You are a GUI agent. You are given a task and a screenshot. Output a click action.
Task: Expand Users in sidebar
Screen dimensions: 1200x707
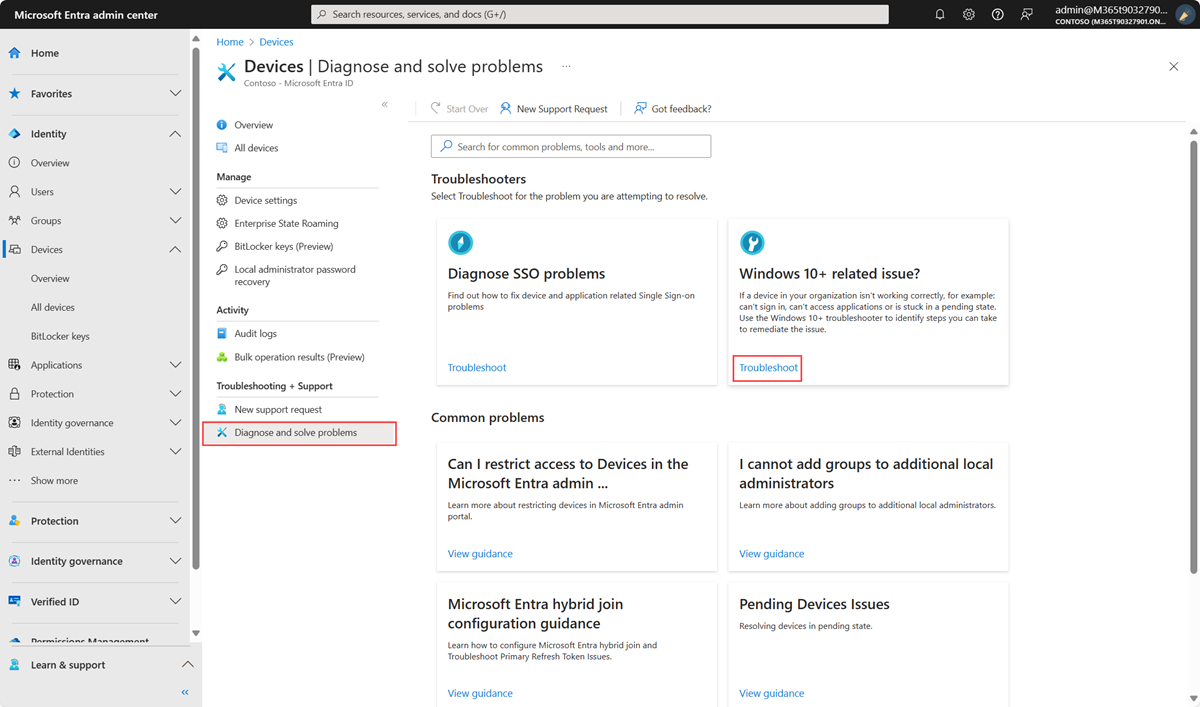tap(175, 191)
